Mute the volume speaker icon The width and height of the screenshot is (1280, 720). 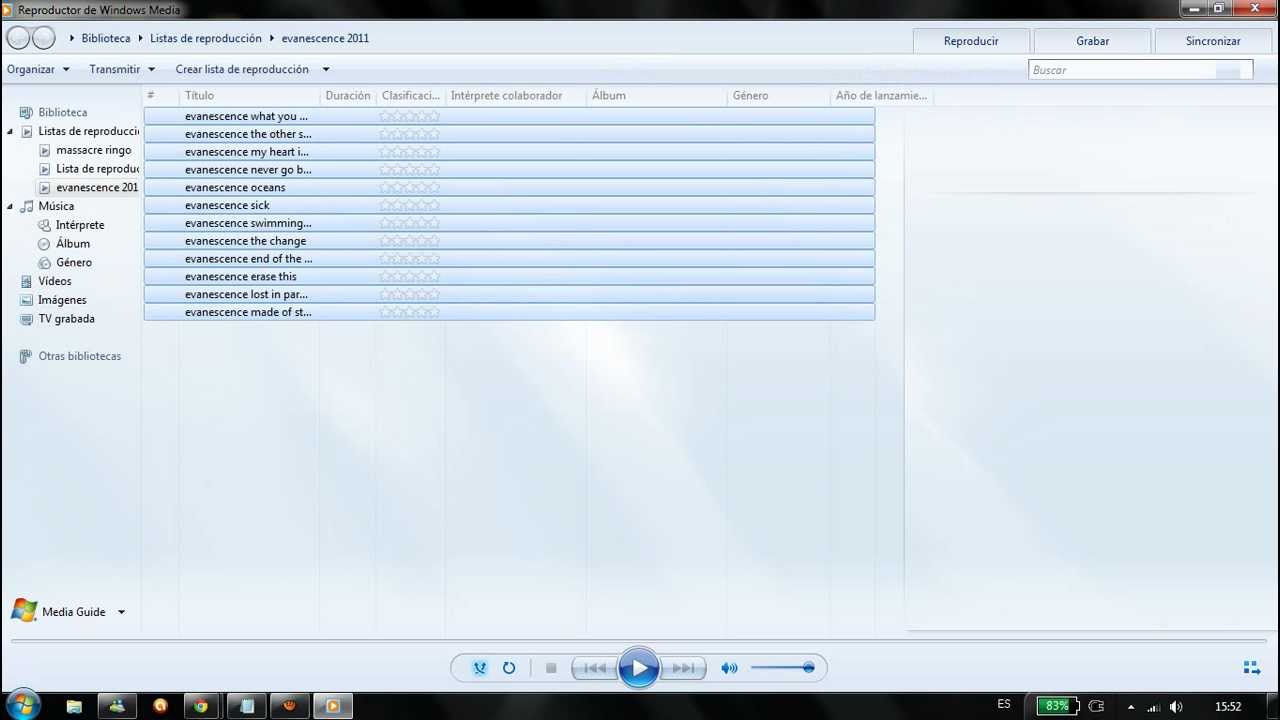coord(730,668)
